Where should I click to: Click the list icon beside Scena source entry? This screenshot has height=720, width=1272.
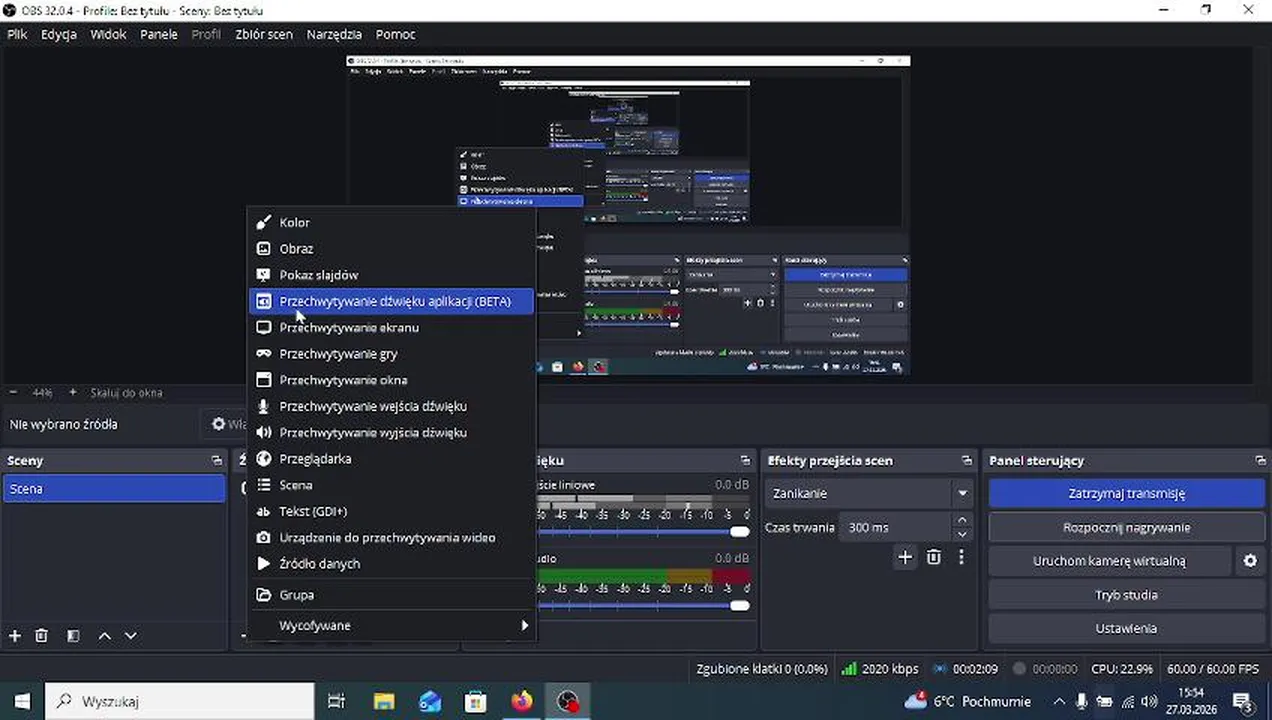tap(264, 485)
